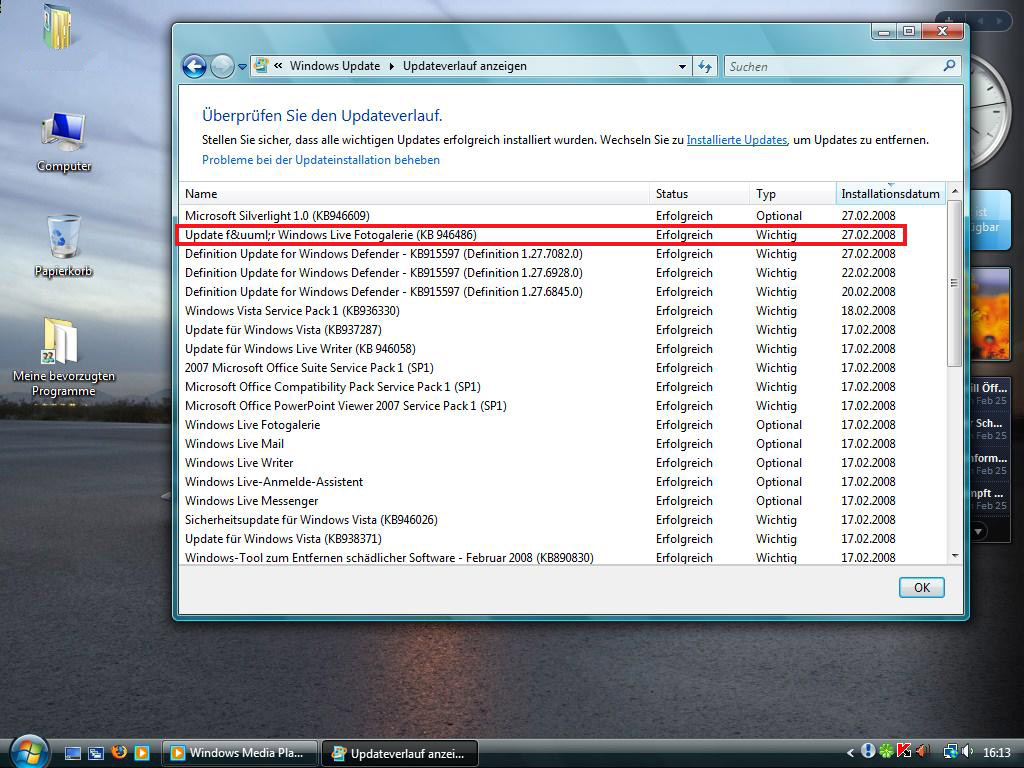Sort by the Status column header
Viewport: 1024px width, 768px height.
click(x=699, y=194)
